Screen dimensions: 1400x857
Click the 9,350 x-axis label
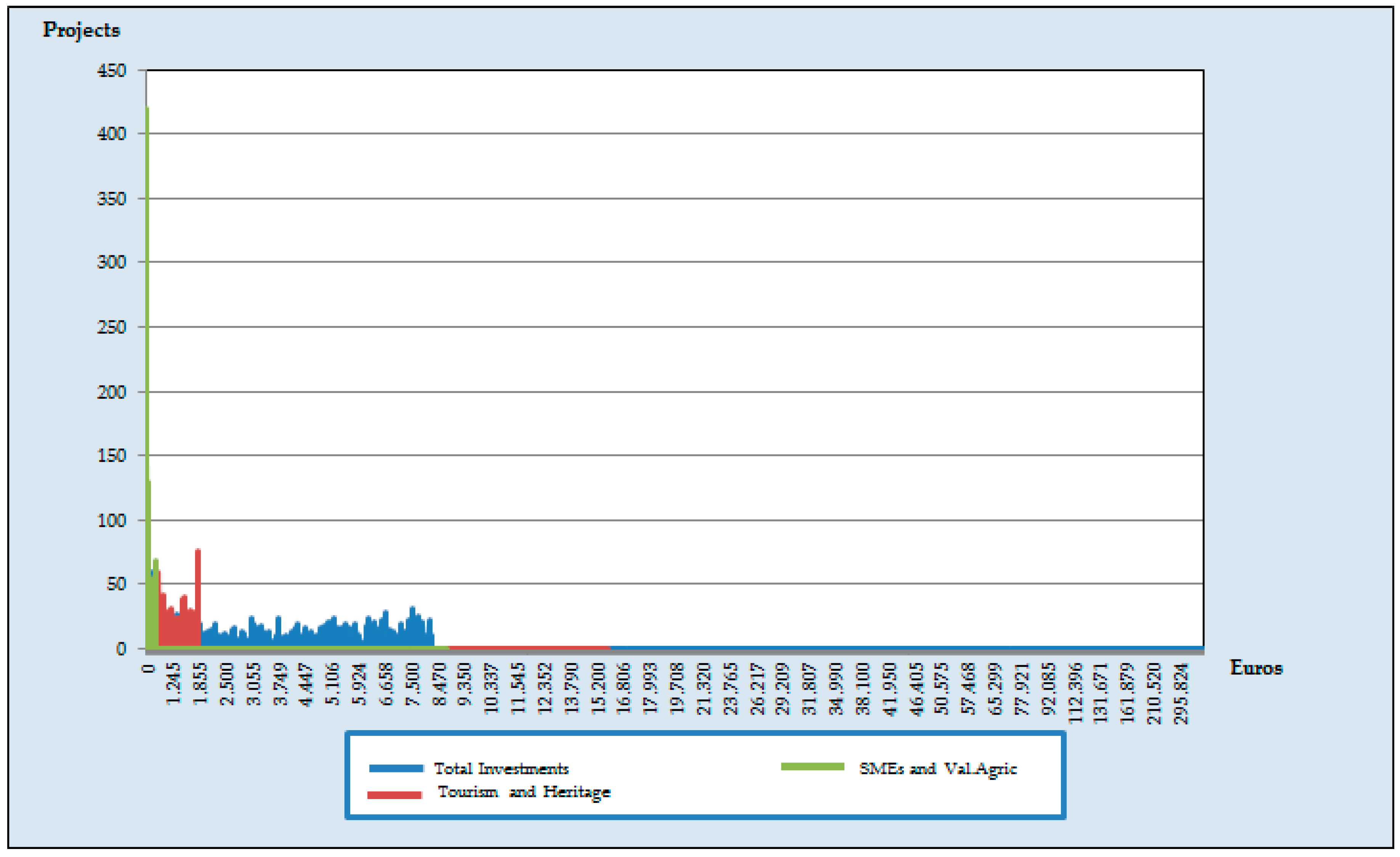(x=464, y=684)
